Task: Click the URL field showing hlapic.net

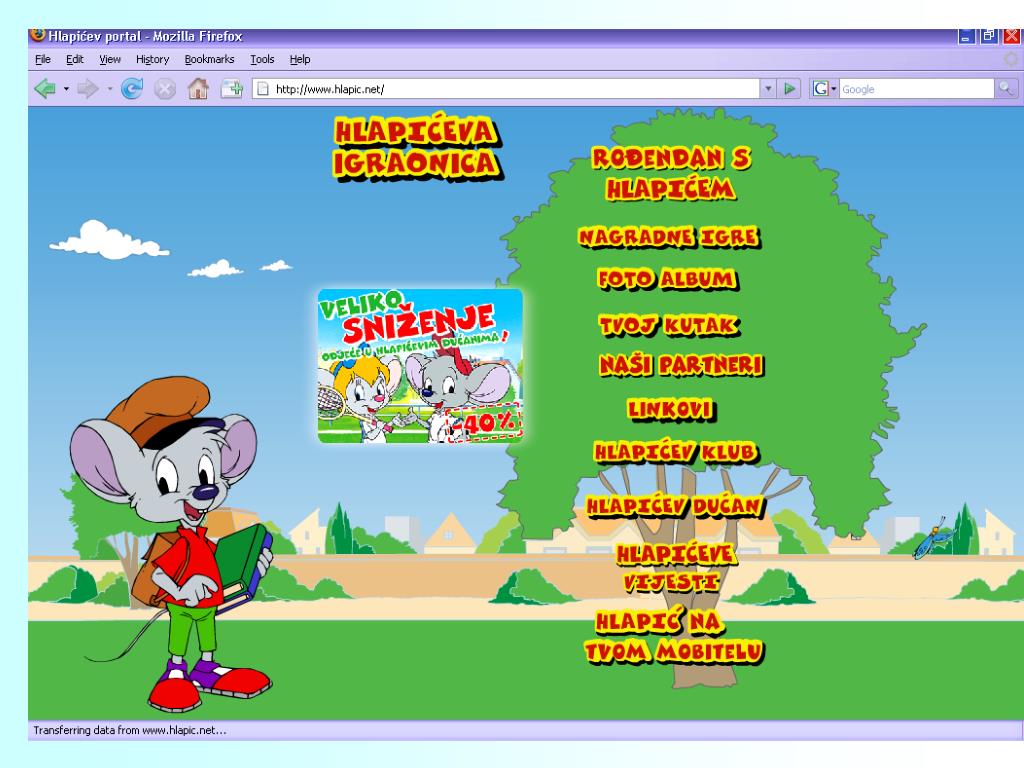Action: point(506,89)
